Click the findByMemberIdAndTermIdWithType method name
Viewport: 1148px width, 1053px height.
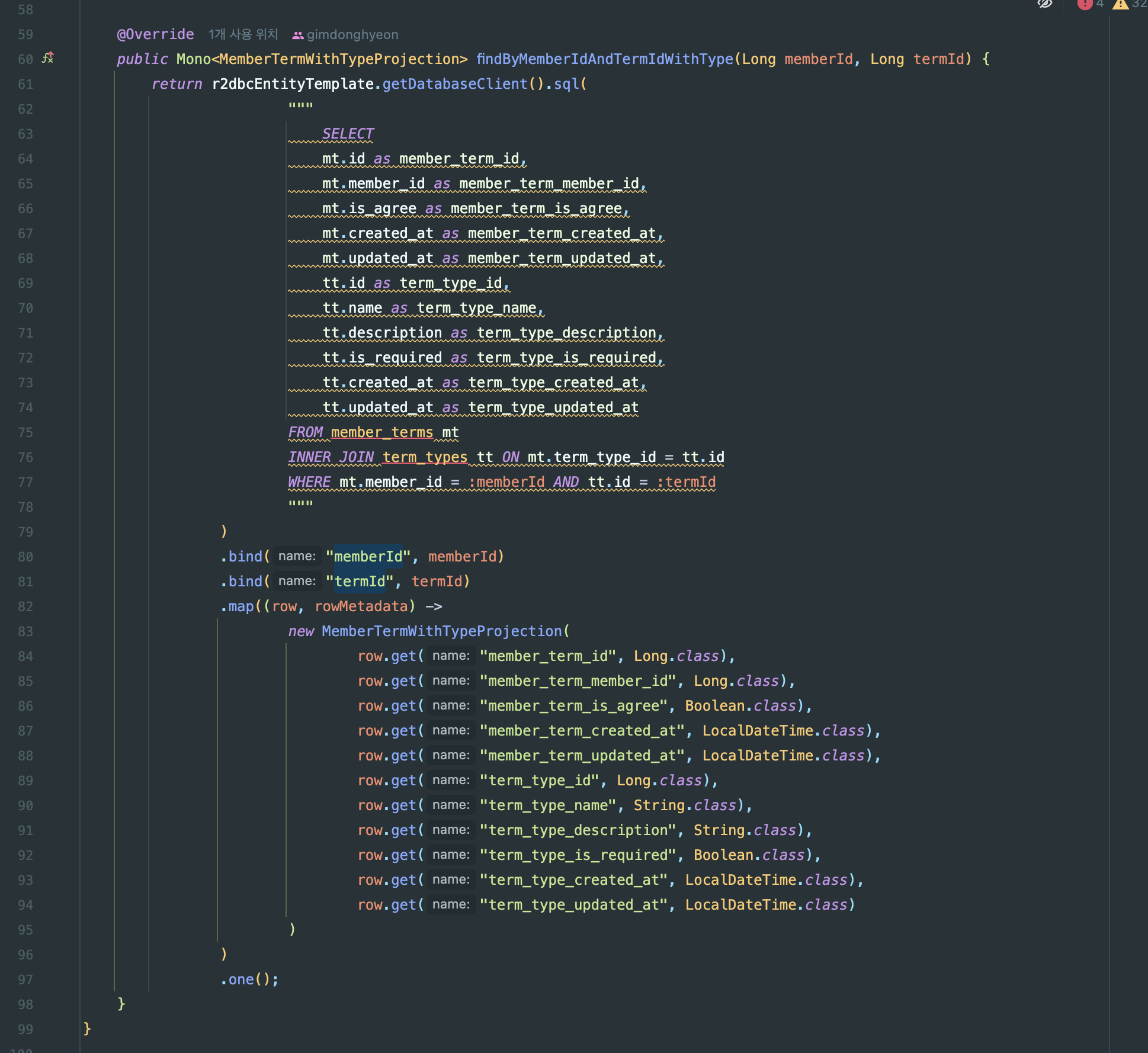click(604, 59)
